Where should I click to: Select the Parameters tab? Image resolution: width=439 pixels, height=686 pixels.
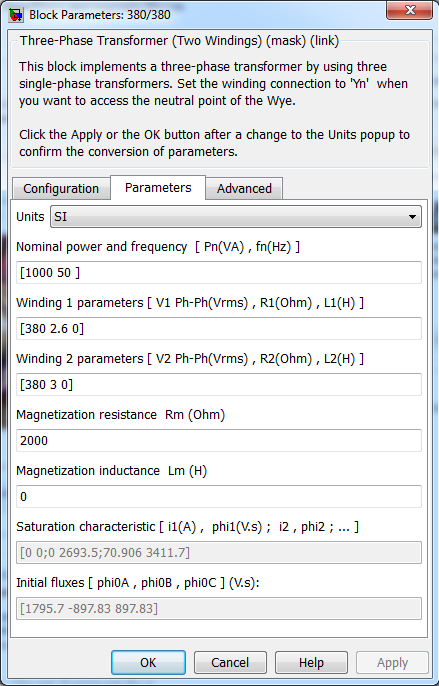point(158,188)
